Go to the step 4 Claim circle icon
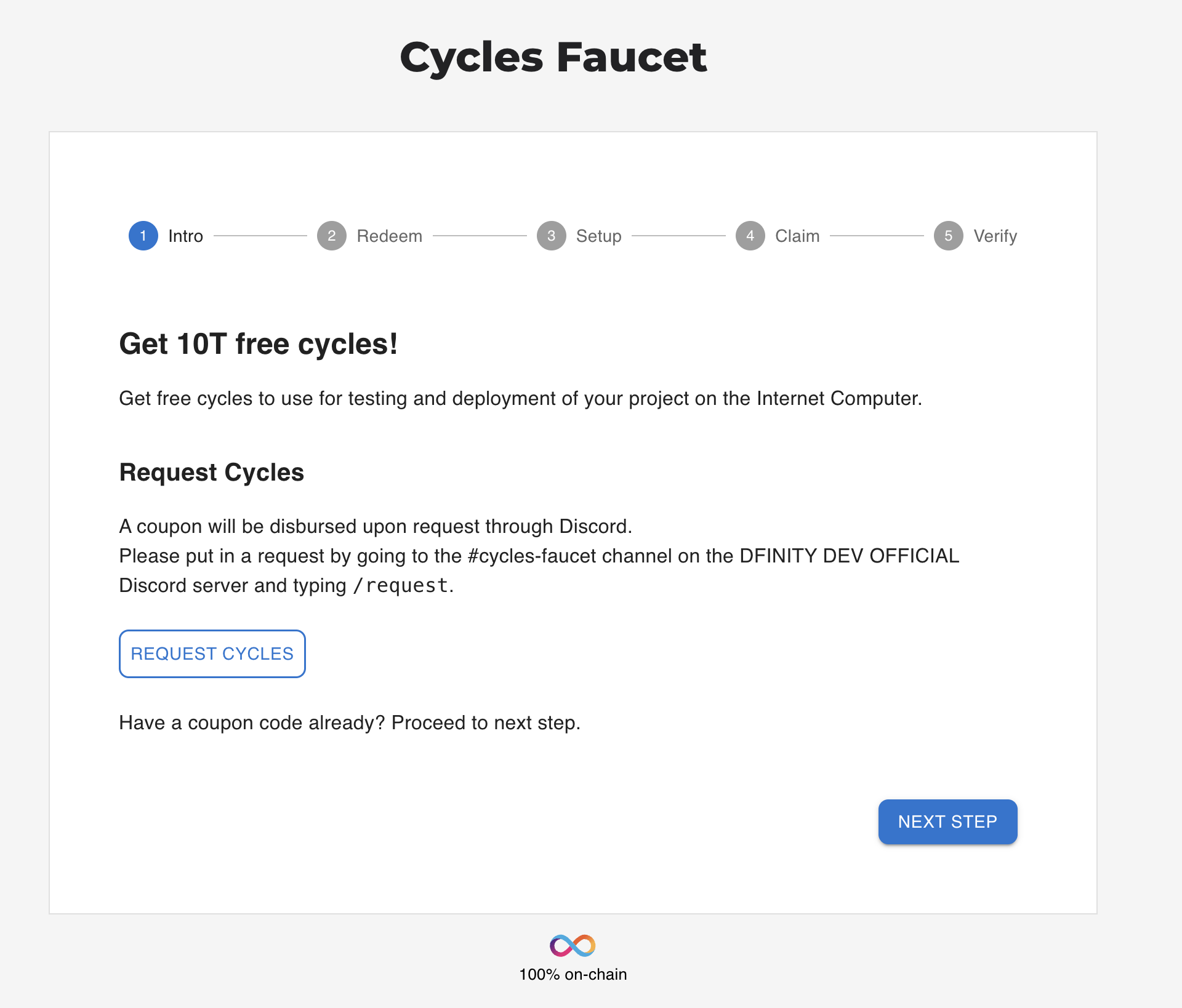 (750, 236)
